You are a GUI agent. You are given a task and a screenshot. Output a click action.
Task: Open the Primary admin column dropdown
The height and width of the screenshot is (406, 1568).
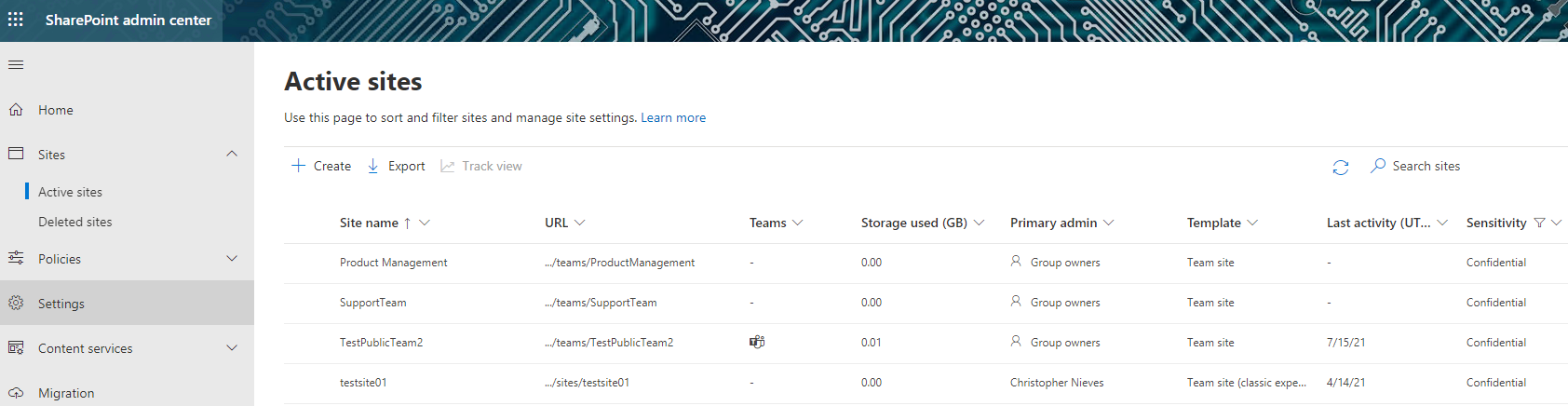[1108, 223]
